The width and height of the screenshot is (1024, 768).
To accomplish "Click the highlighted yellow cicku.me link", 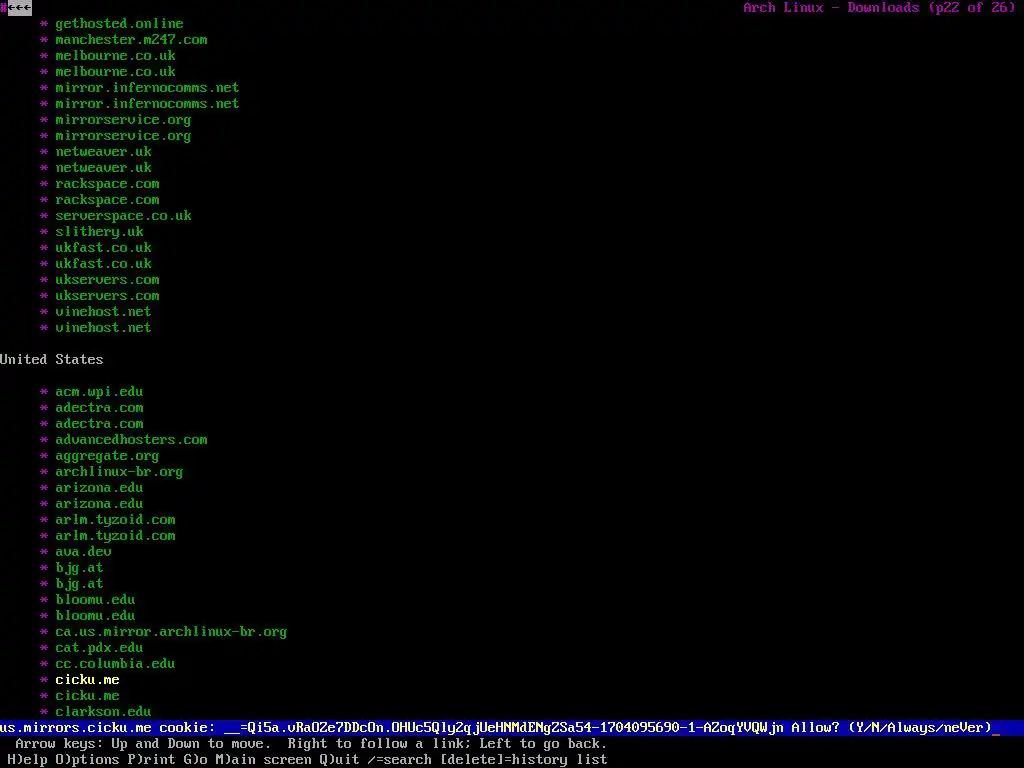I will click(88, 680).
